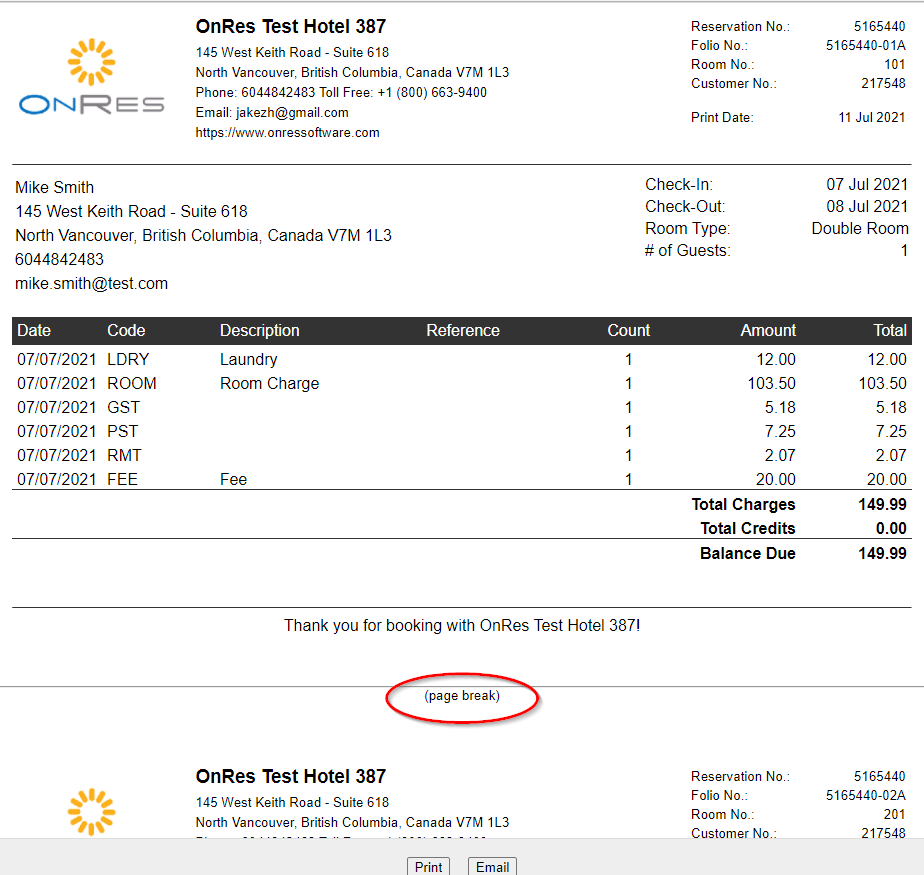The width and height of the screenshot is (924, 875).
Task: Click the Total column header
Action: click(x=890, y=331)
